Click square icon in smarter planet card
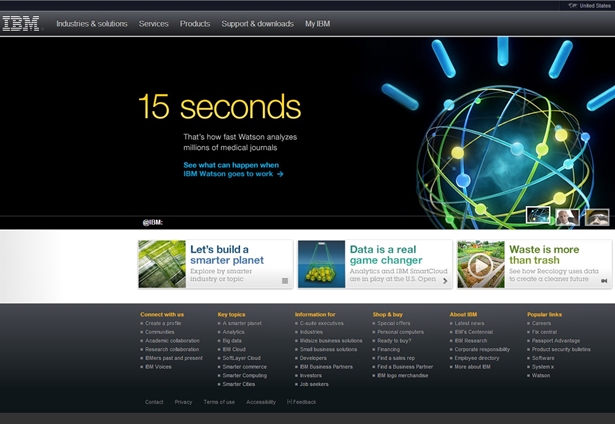615x424 pixels. (285, 281)
